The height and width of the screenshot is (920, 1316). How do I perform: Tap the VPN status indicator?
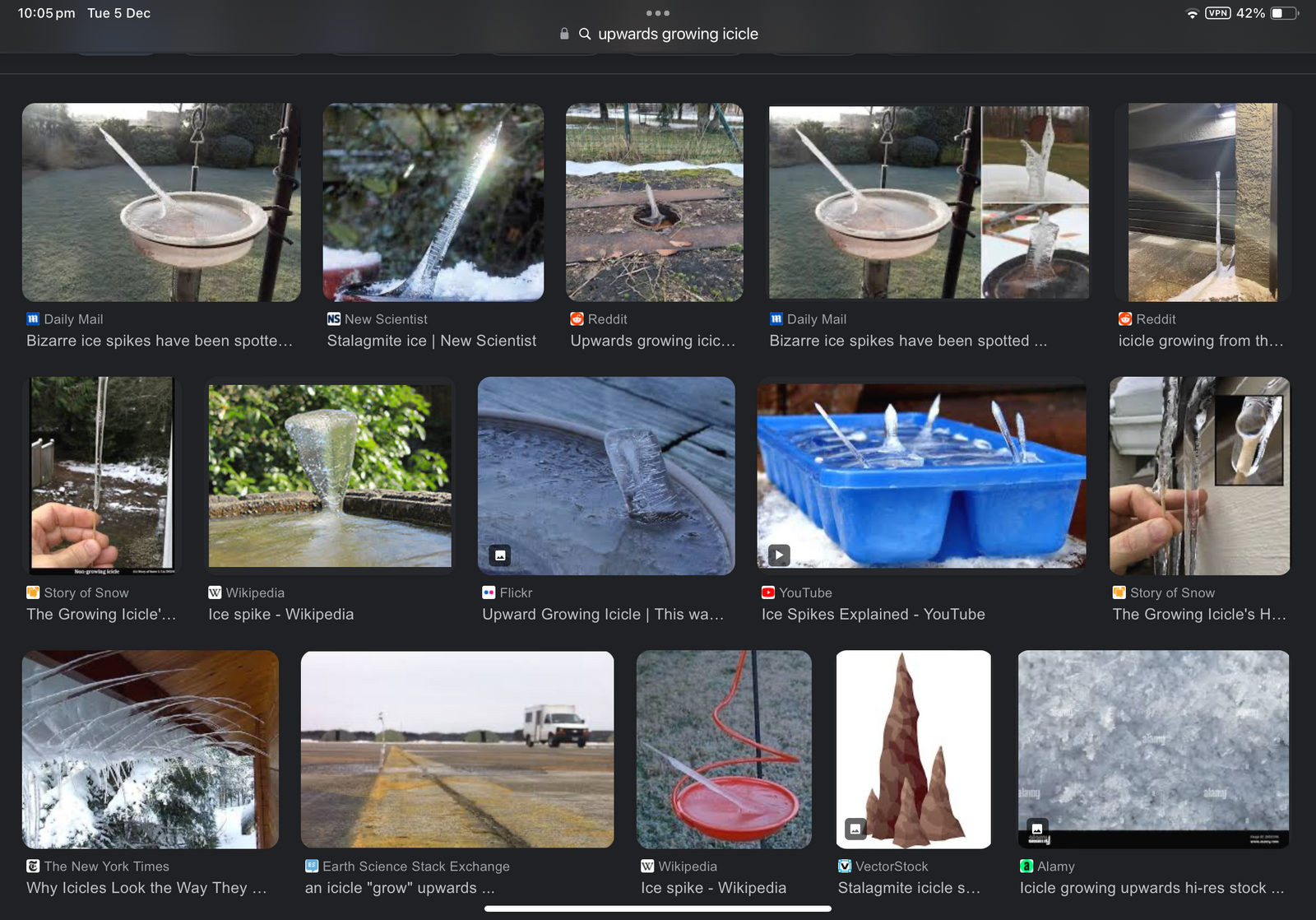coord(1217,13)
